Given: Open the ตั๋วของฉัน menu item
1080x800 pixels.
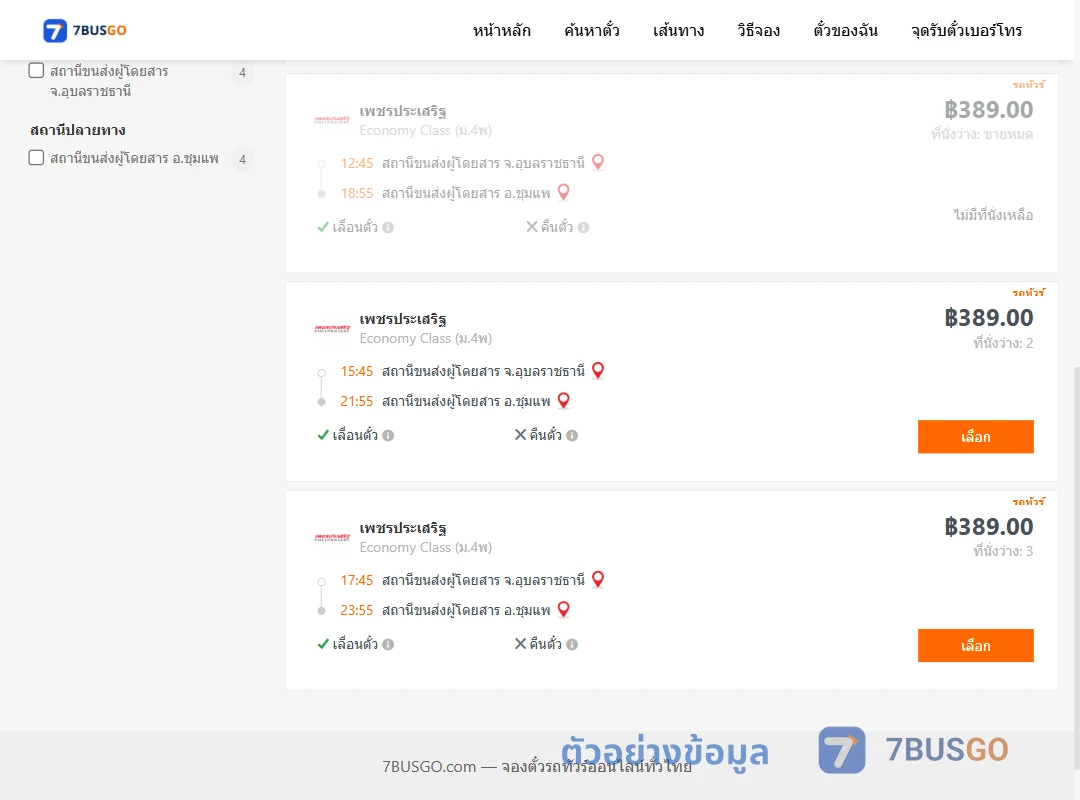Looking at the screenshot, I should [x=845, y=30].
